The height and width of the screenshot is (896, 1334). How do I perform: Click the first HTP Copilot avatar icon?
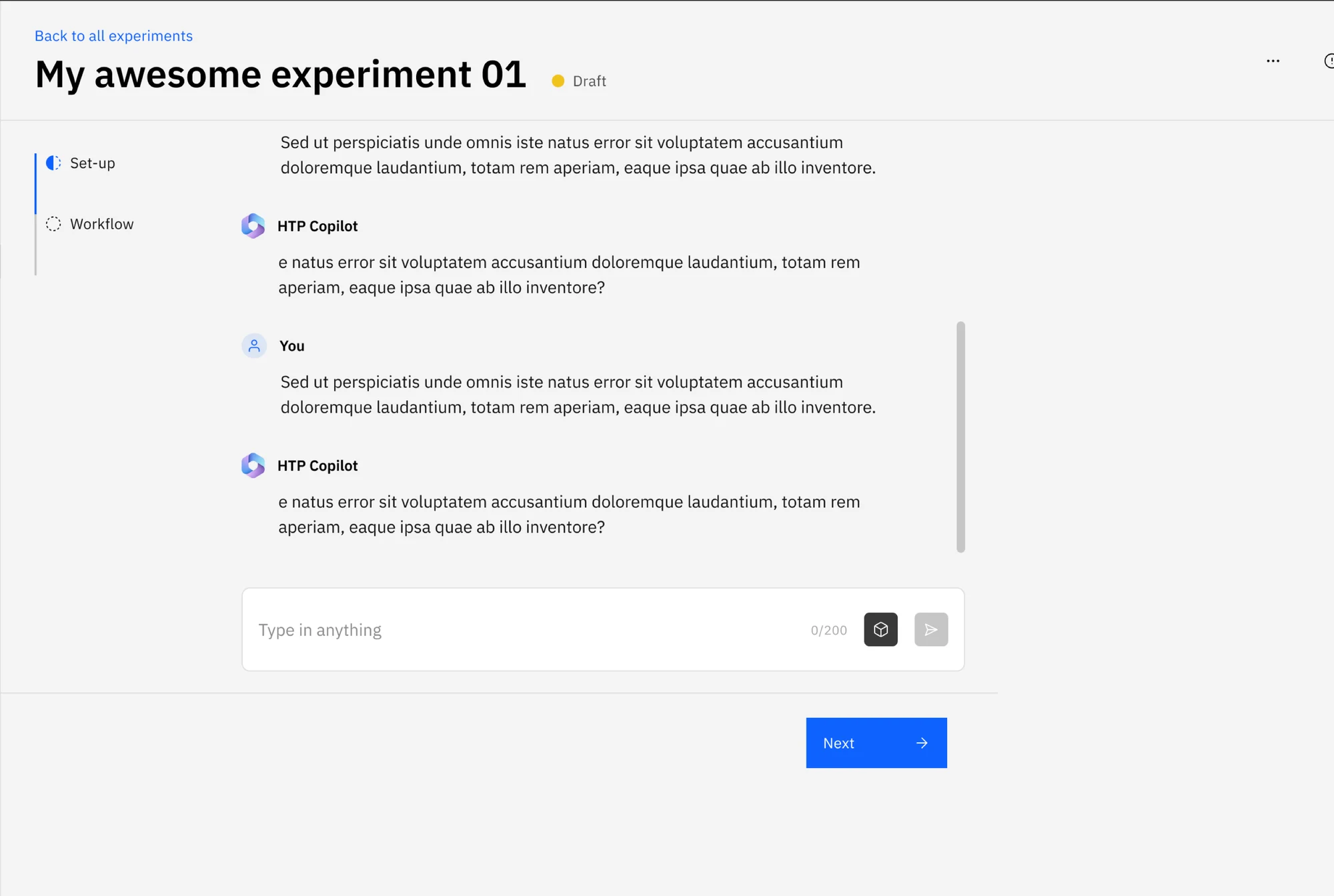253,226
